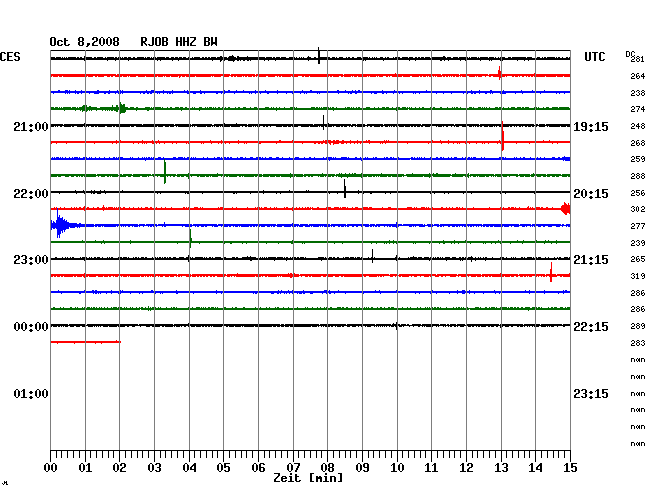Click minute label 12 on time axis
This screenshot has height=494, width=650.
466,468
